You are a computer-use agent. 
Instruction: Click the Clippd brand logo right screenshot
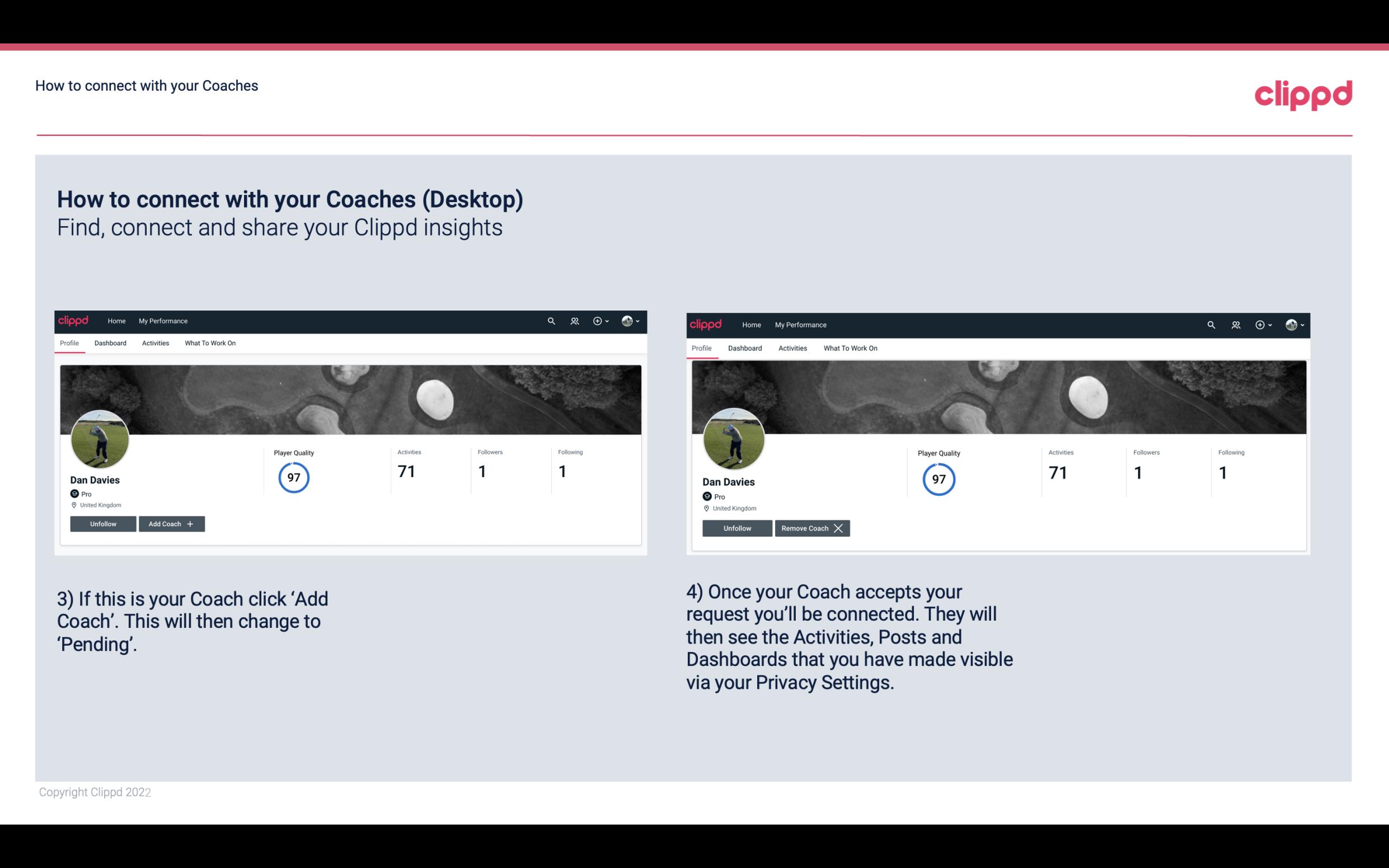coord(707,324)
